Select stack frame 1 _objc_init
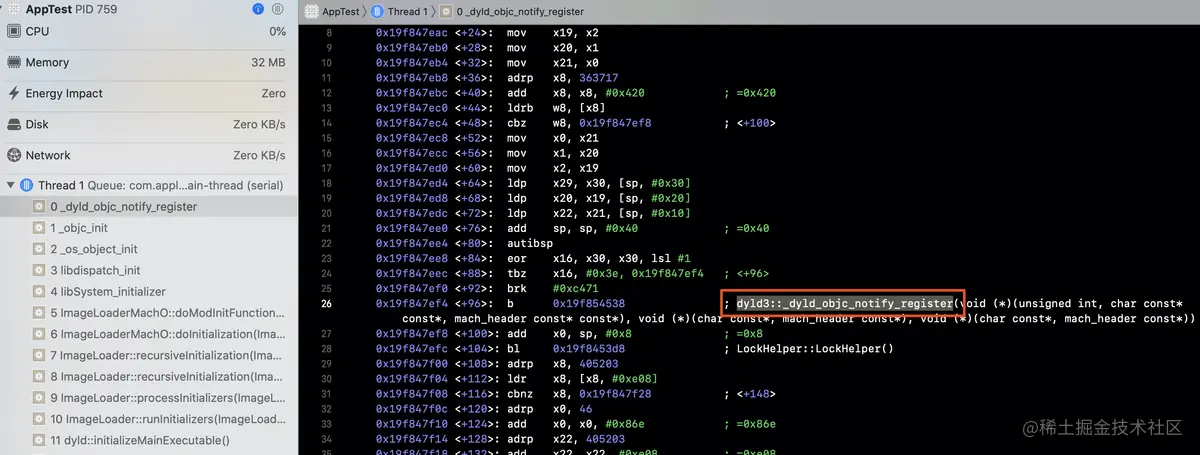1200x455 pixels. click(x=148, y=228)
